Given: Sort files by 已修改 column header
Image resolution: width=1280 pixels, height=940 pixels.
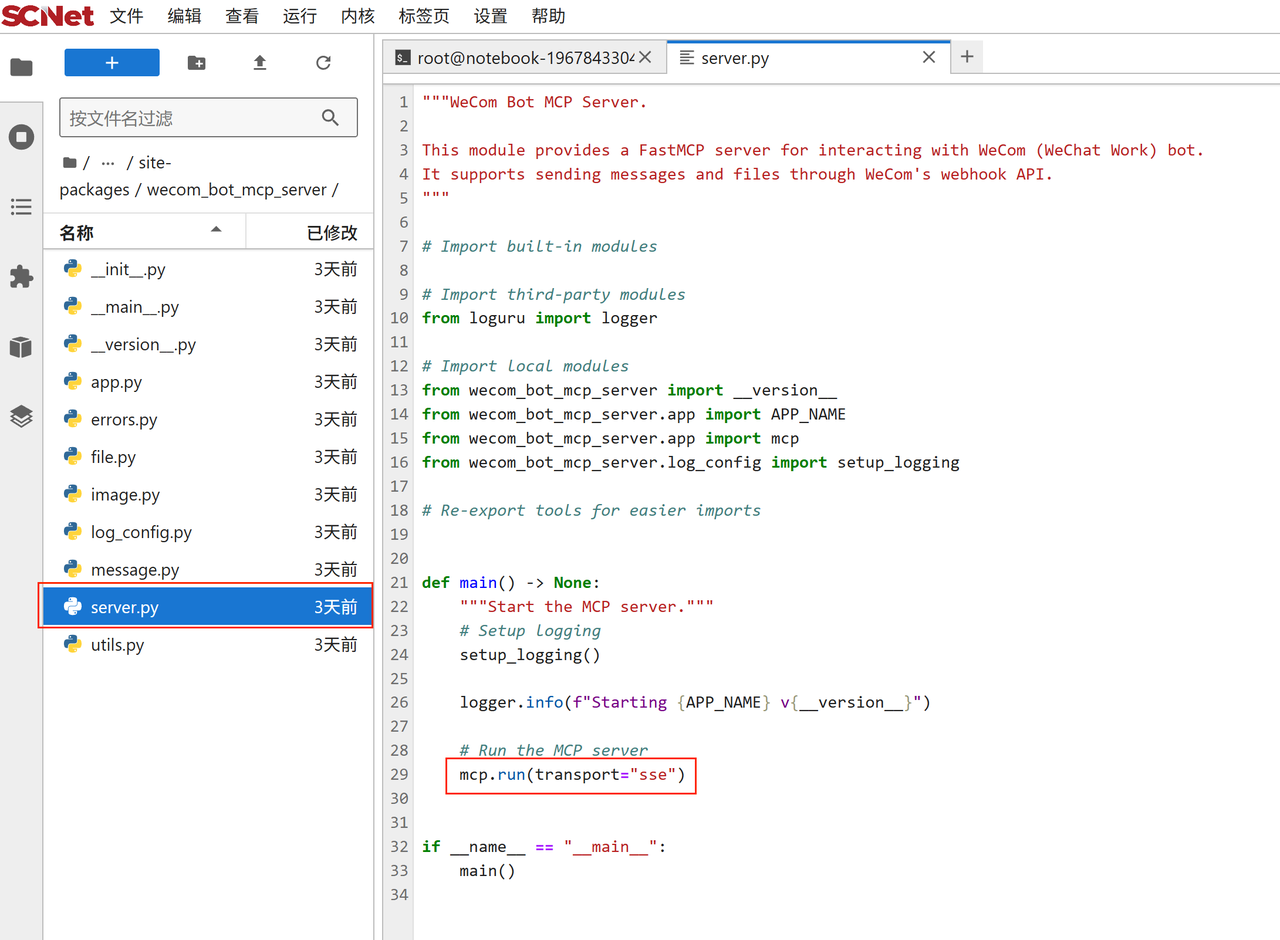Looking at the screenshot, I should pyautogui.click(x=331, y=233).
